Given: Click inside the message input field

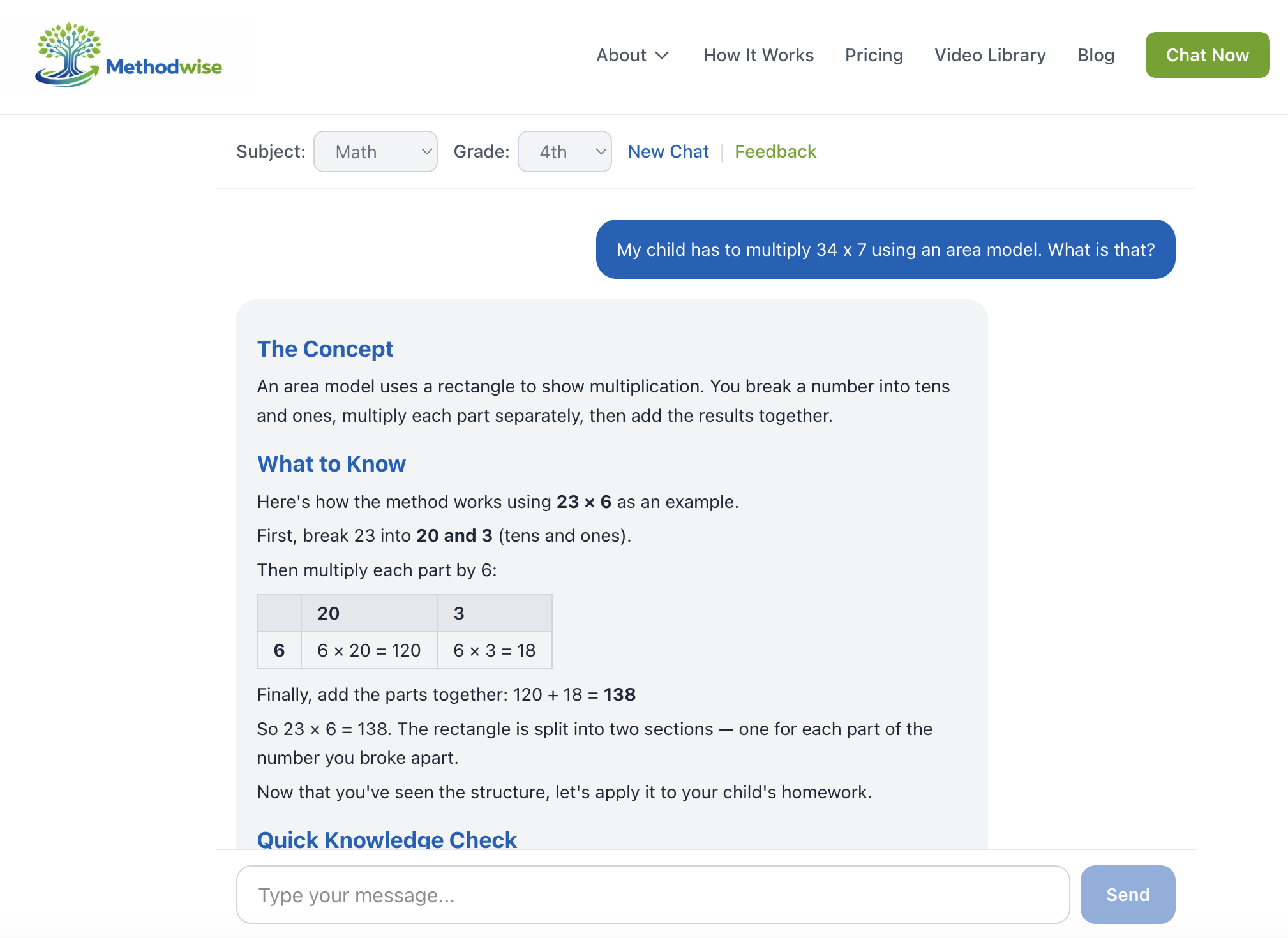Looking at the screenshot, I should pyautogui.click(x=651, y=895).
